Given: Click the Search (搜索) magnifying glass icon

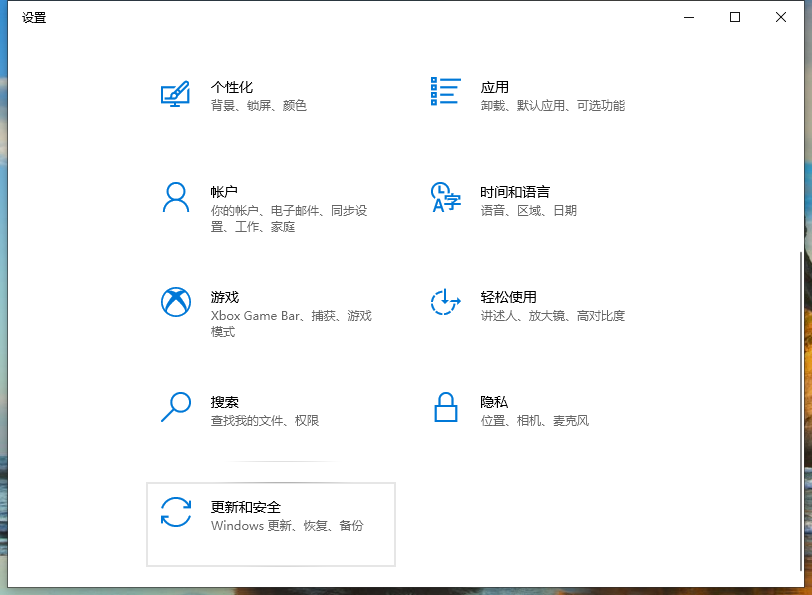Looking at the screenshot, I should (x=176, y=407).
